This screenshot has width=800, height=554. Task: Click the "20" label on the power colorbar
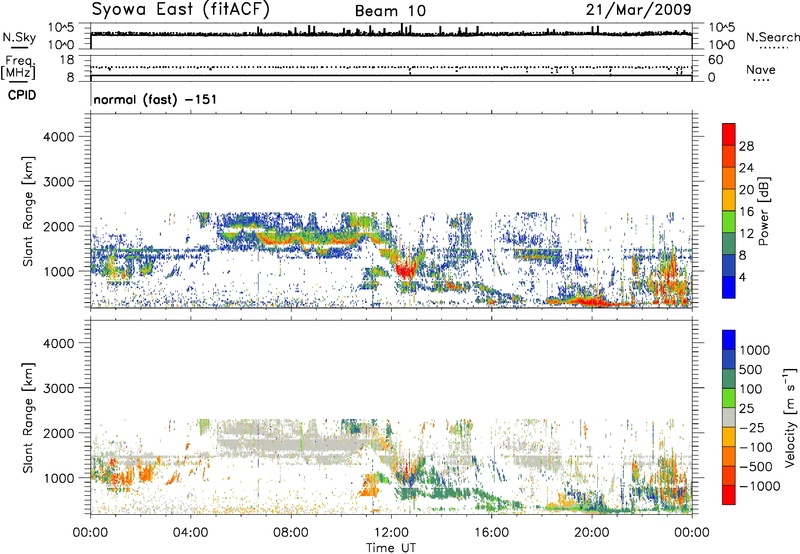(x=746, y=190)
